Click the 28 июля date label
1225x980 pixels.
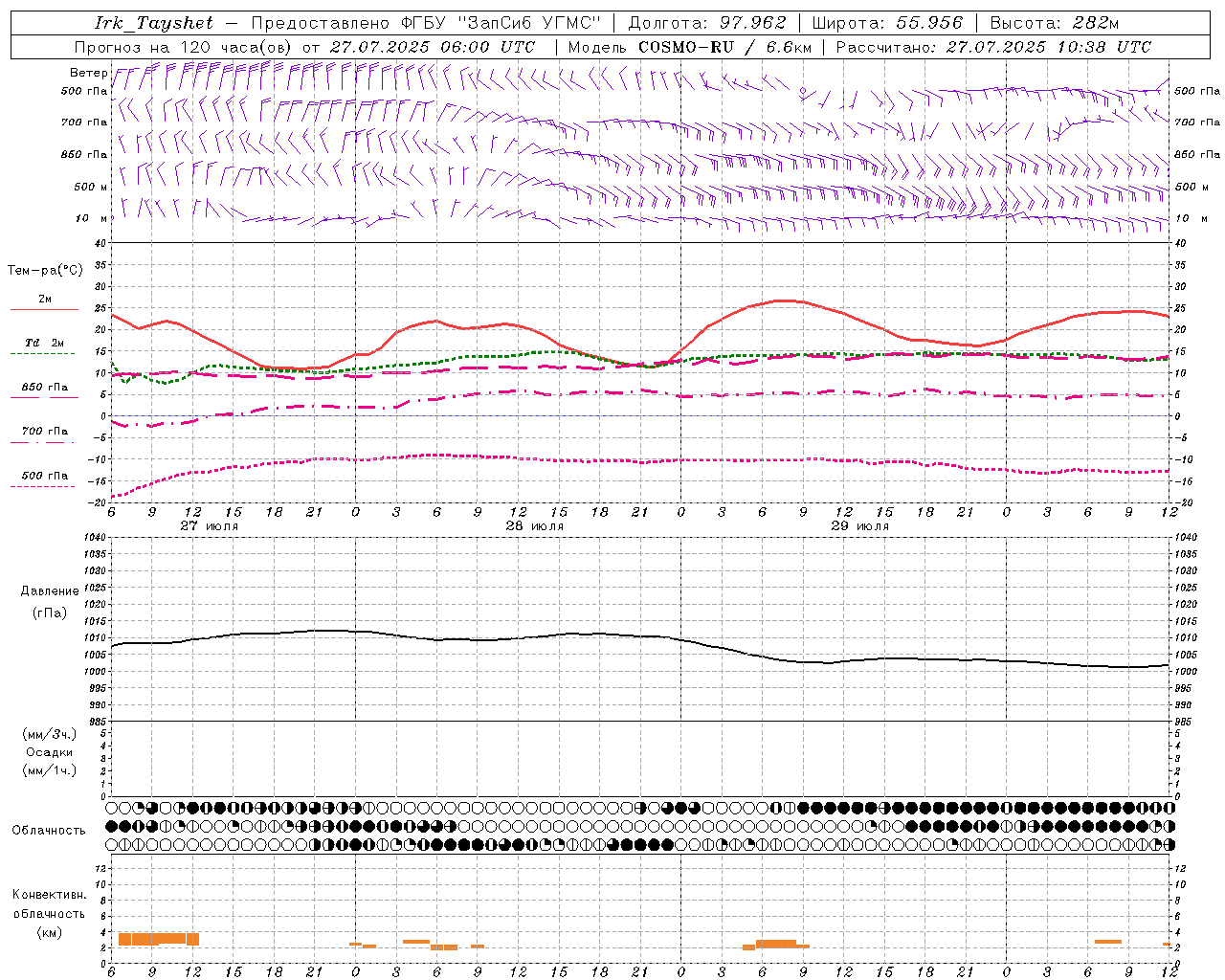[x=535, y=526]
